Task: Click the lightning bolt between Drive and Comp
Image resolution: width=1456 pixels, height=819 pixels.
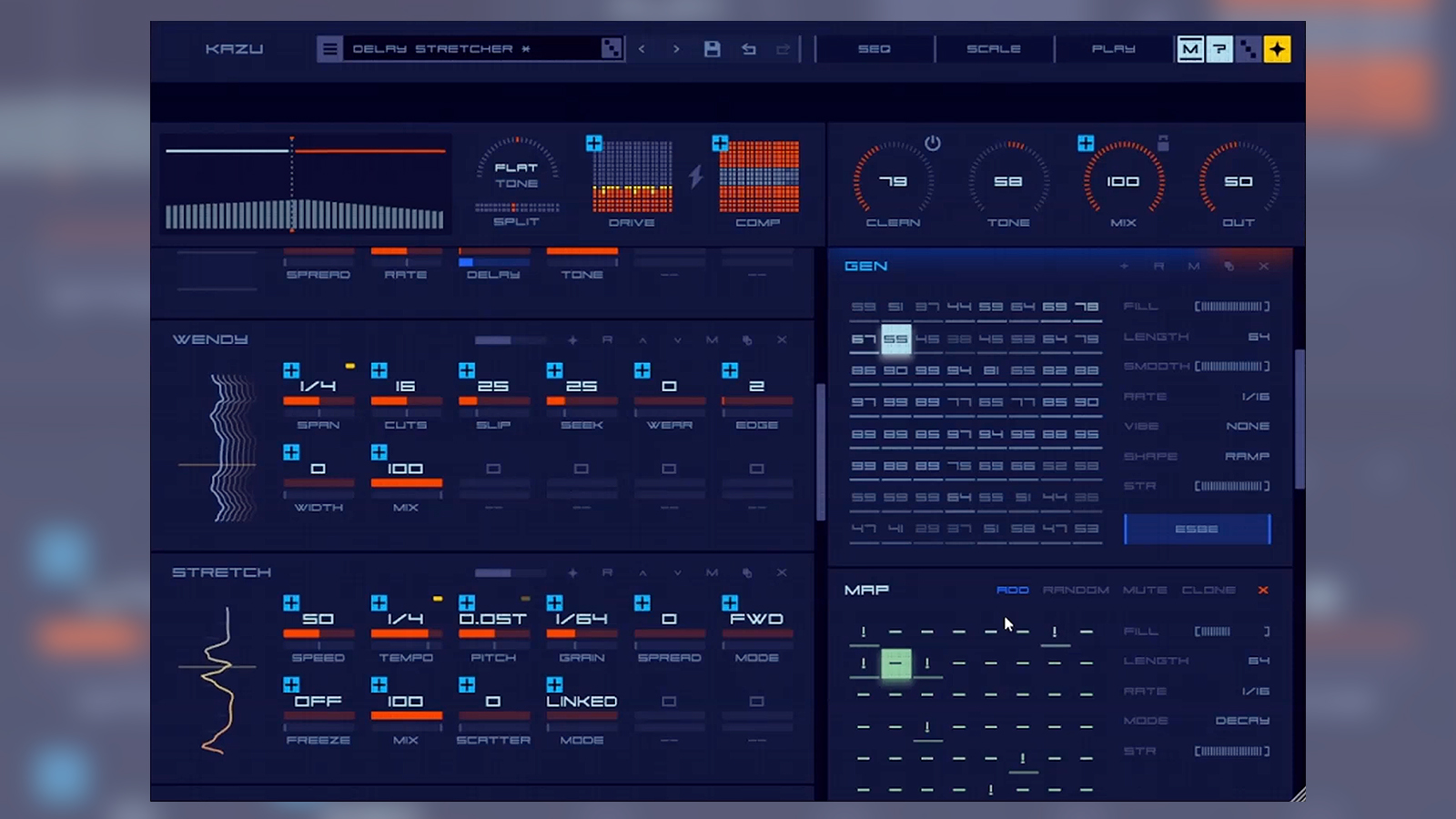Action: pyautogui.click(x=696, y=176)
